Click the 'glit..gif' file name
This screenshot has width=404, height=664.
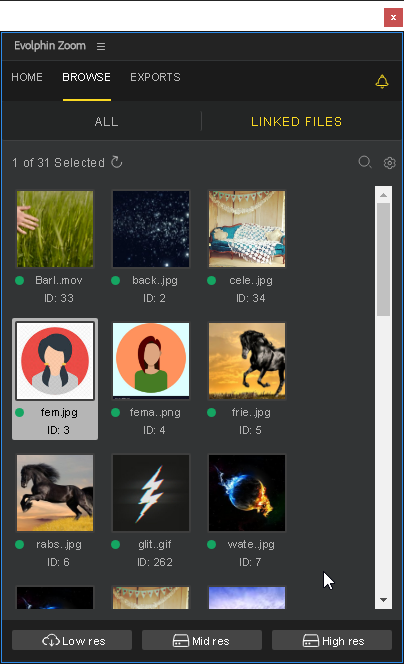point(155,545)
